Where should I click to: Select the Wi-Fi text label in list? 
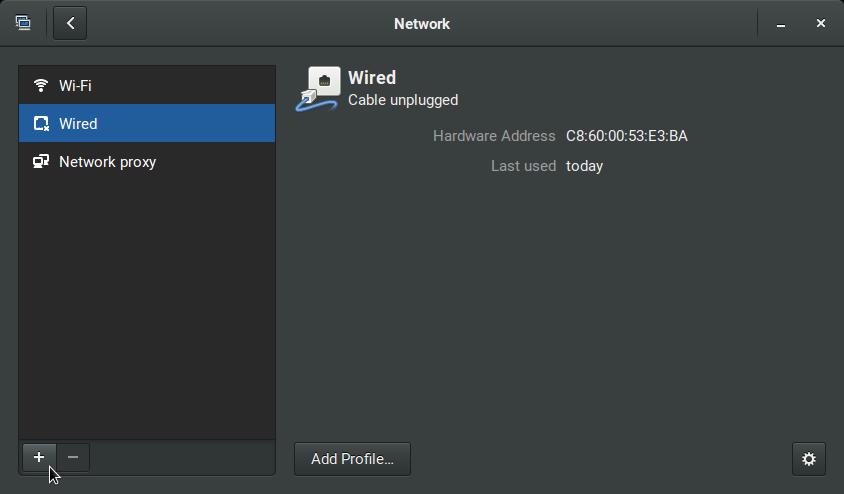pyautogui.click(x=75, y=86)
